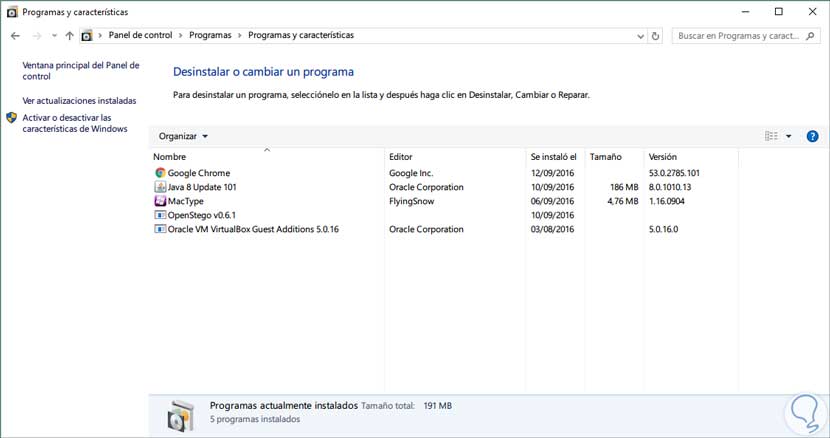Image resolution: width=830 pixels, height=438 pixels.
Task: Open help with the blue question mark icon
Action: click(x=812, y=136)
